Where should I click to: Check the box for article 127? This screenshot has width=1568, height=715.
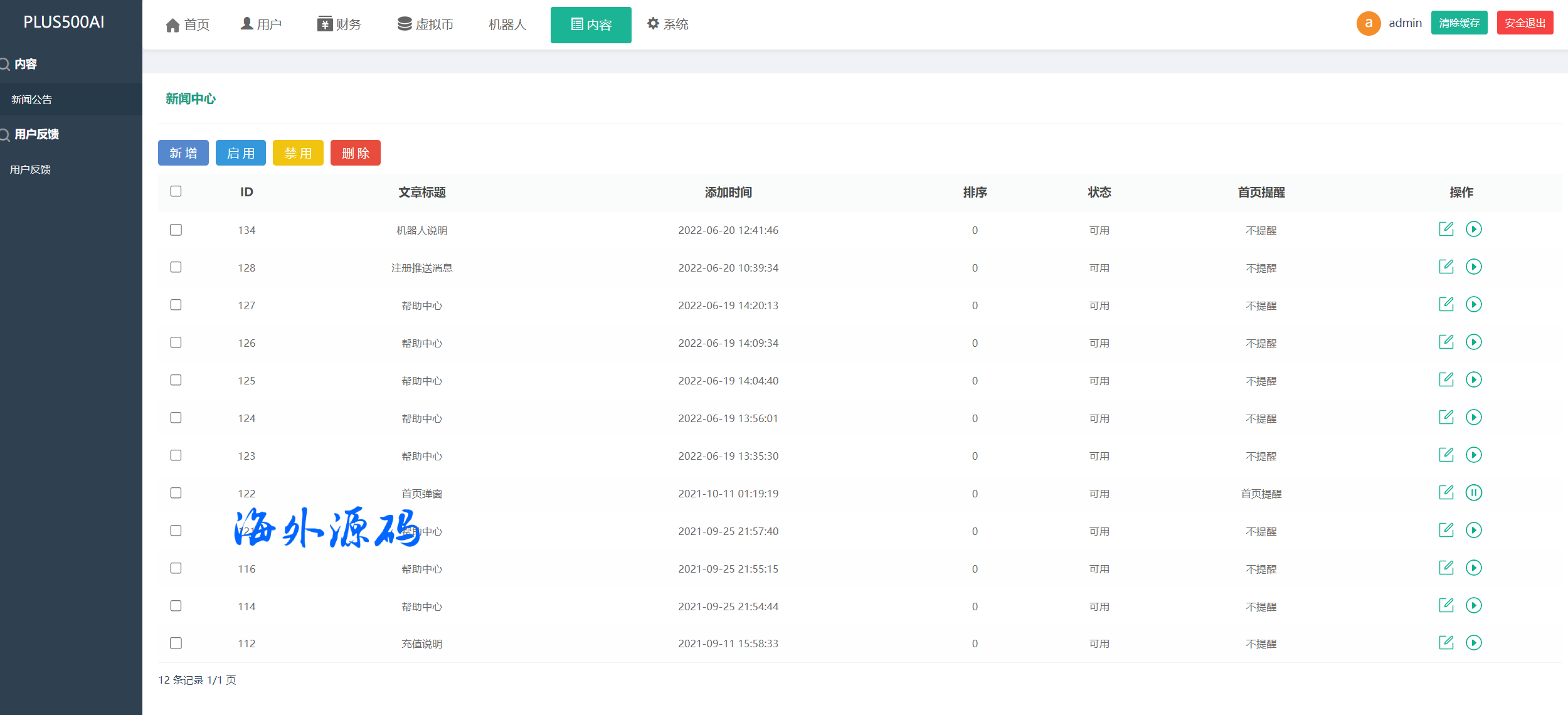point(176,305)
